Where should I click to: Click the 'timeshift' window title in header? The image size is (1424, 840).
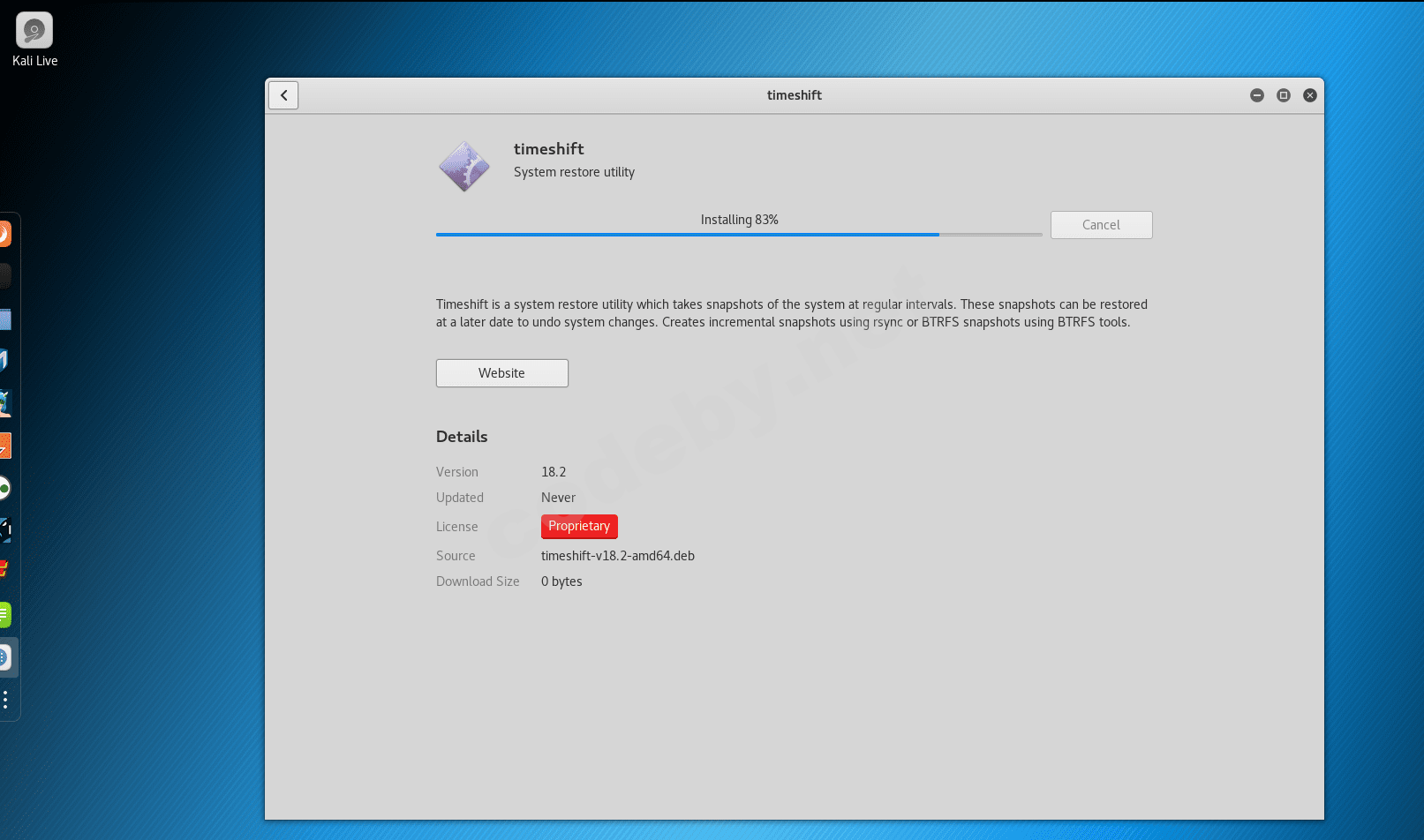tap(795, 95)
